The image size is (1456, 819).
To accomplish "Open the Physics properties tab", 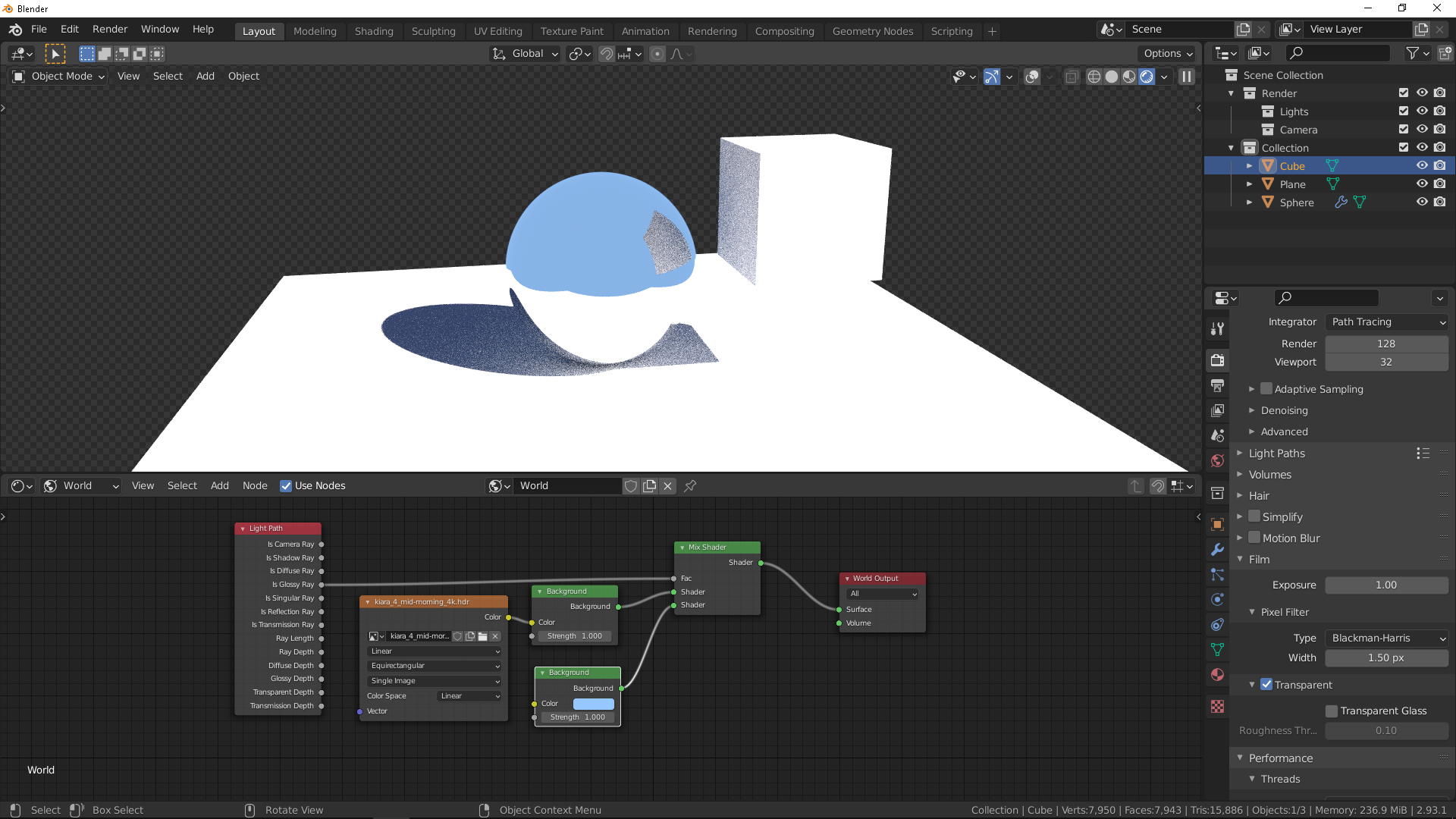I will point(1217,599).
